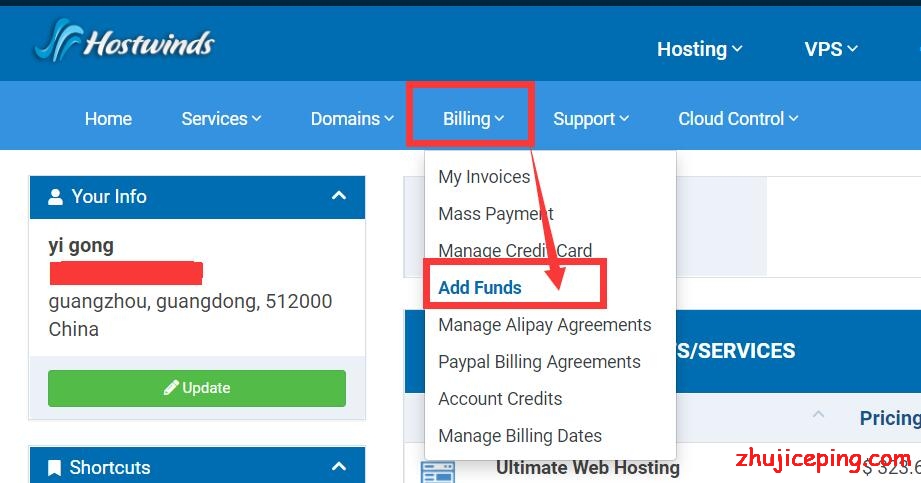The width and height of the screenshot is (921, 483).
Task: Select My Invoices from Billing menu
Action: click(484, 177)
